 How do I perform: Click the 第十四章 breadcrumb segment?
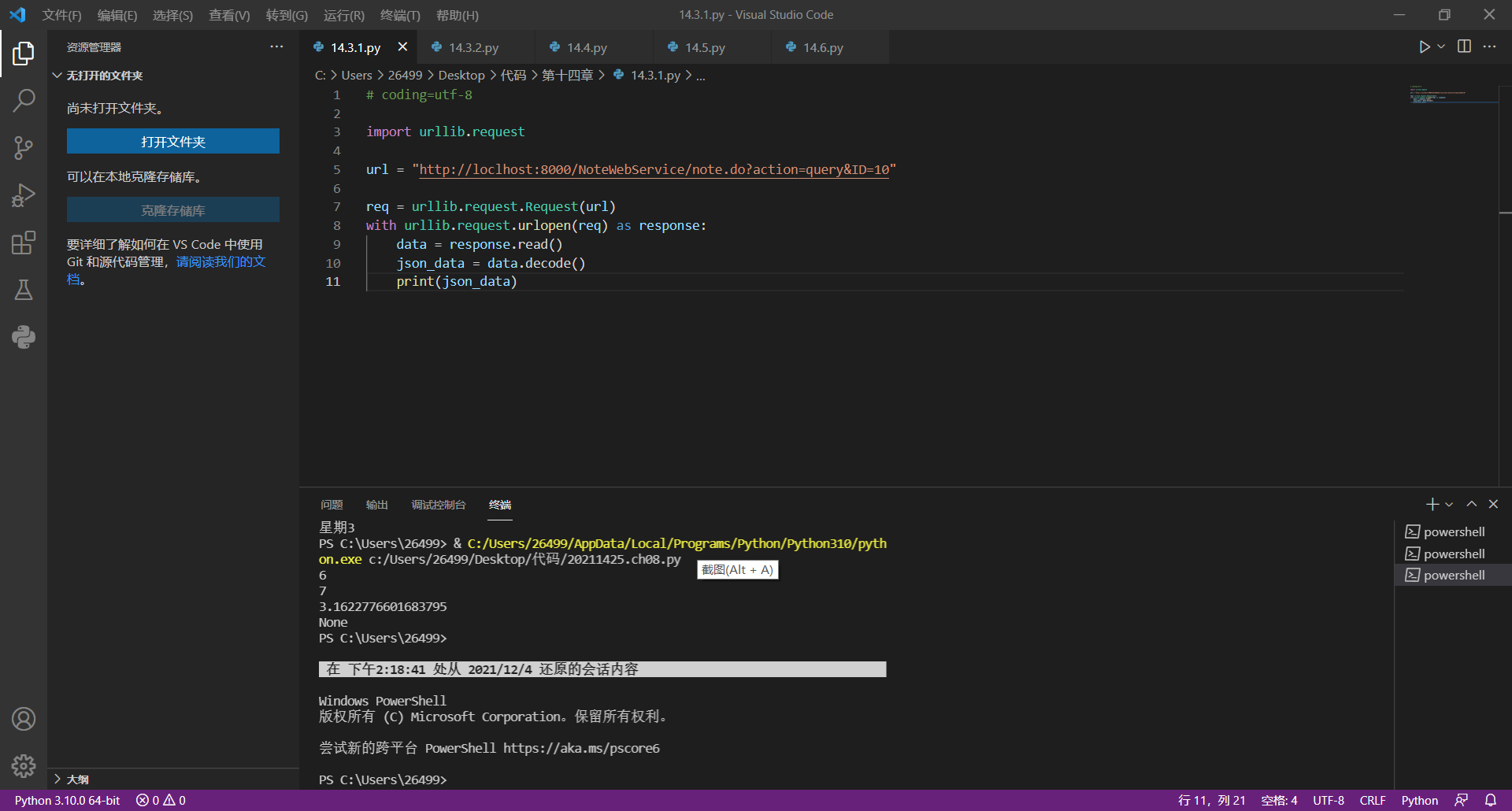pos(568,76)
